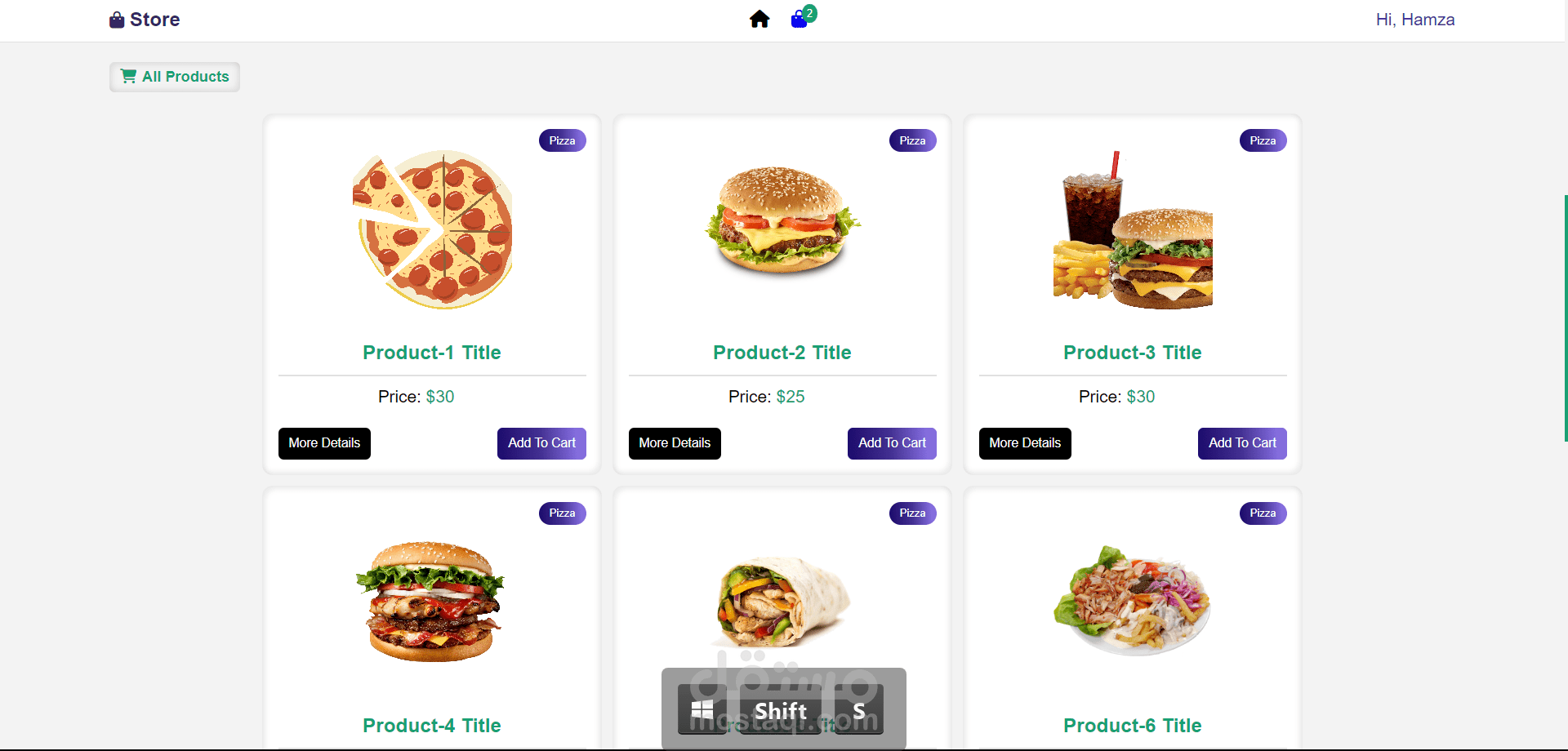Open the home icon in navbar
Screen dimensions: 1568x751
tap(759, 19)
